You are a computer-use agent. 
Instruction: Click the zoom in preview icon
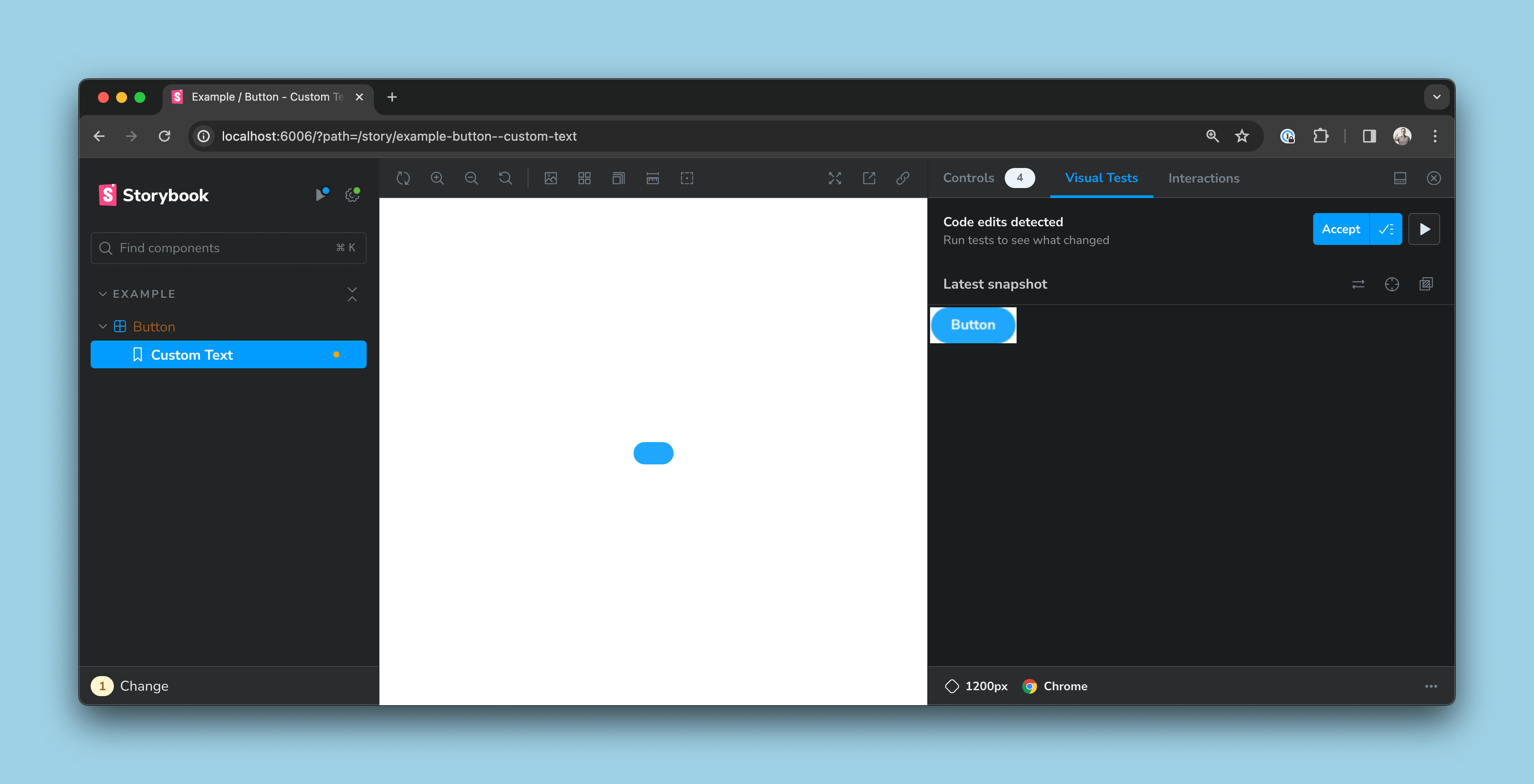[x=437, y=178]
